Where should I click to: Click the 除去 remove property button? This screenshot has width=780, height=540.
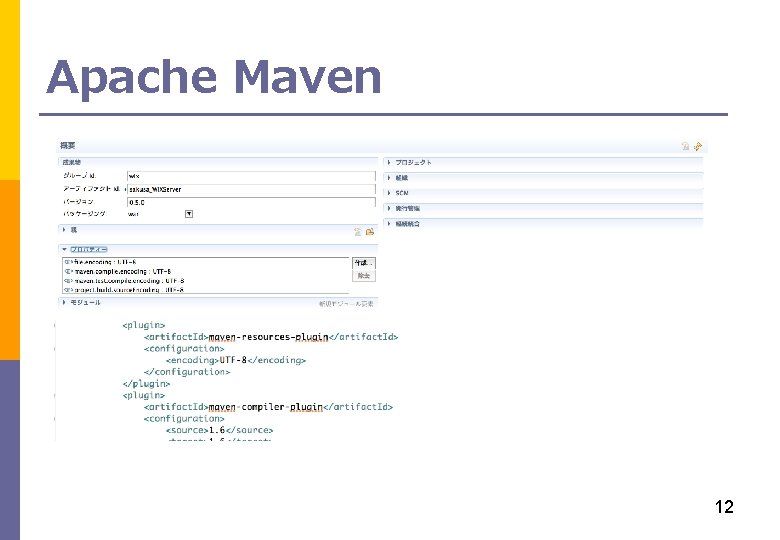coord(364,276)
